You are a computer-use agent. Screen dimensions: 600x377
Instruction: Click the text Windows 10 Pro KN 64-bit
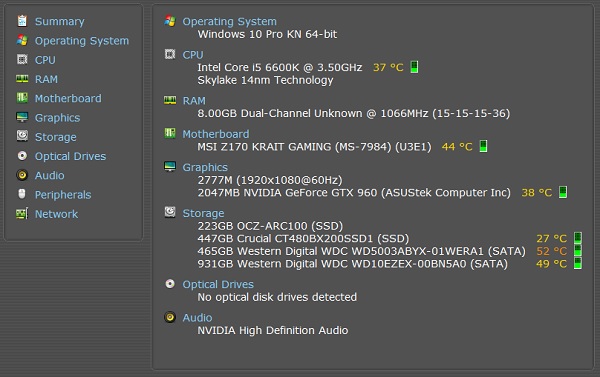tap(267, 34)
